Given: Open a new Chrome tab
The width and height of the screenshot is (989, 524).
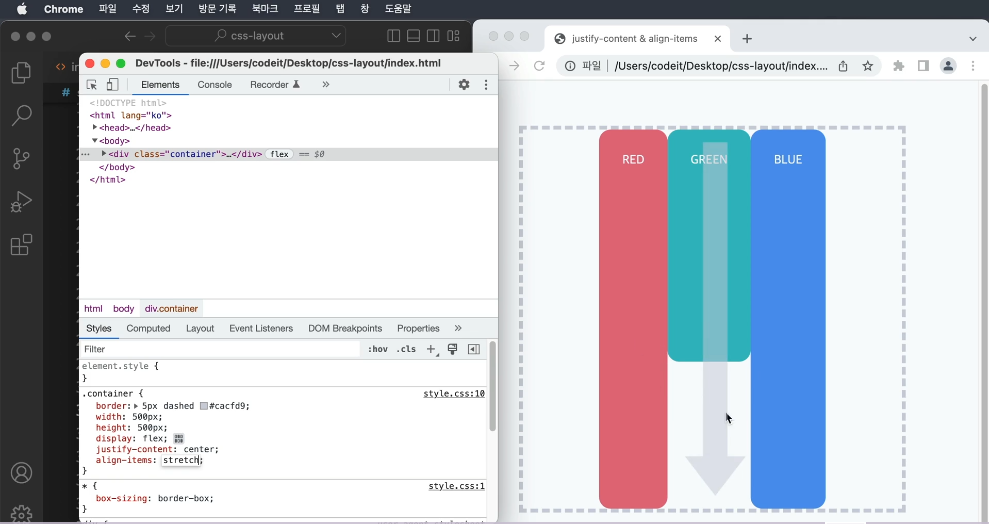Looking at the screenshot, I should [x=747, y=38].
